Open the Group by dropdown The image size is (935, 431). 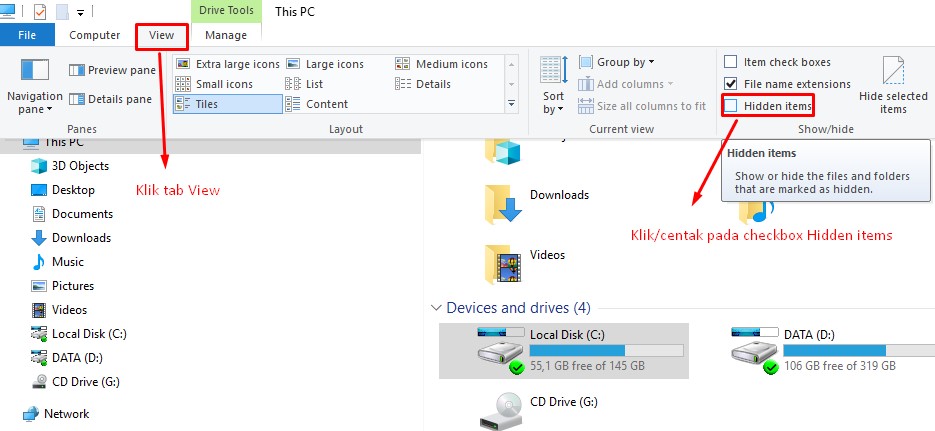pos(617,62)
